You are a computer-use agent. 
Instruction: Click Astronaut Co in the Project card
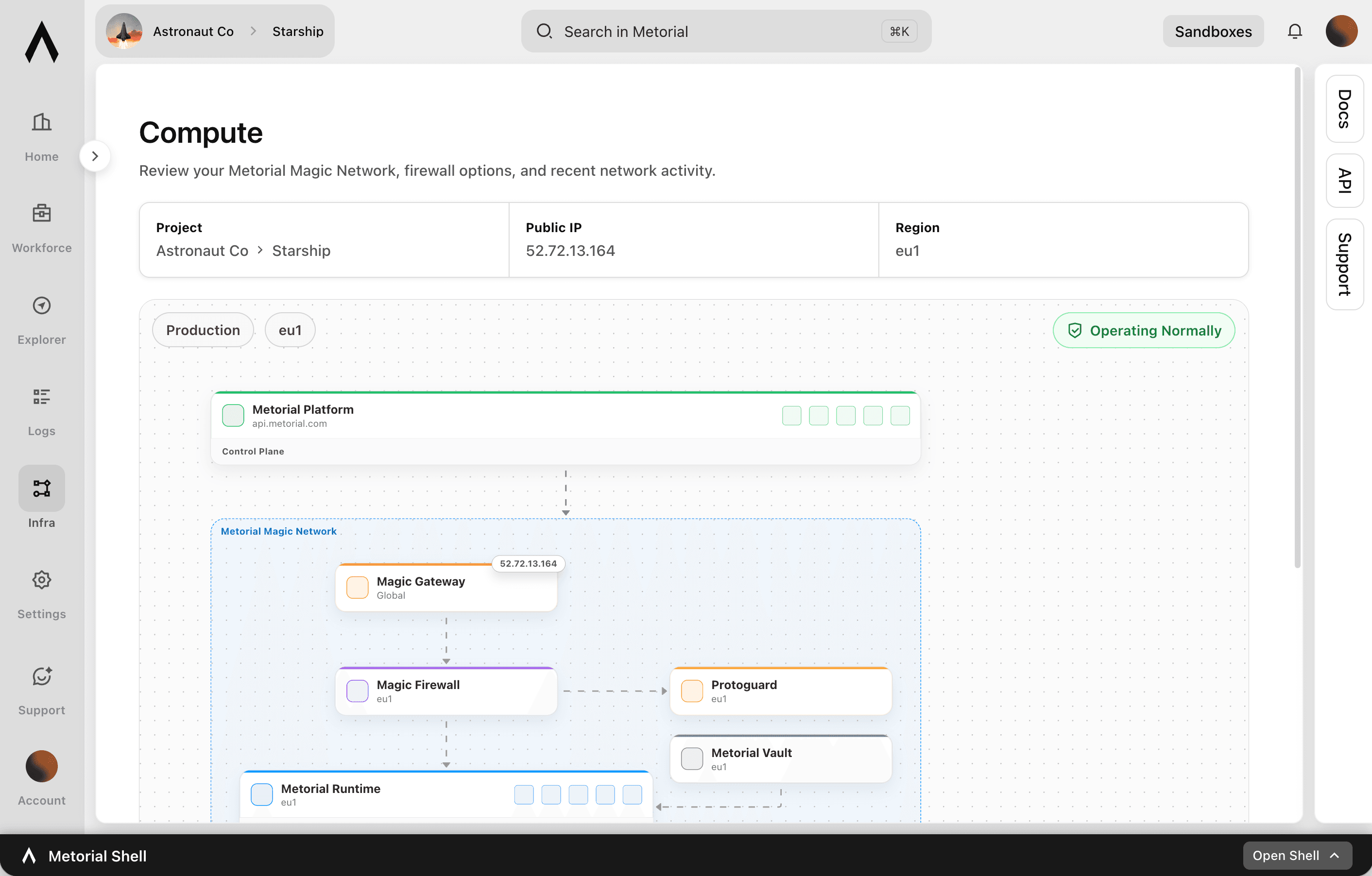[202, 251]
